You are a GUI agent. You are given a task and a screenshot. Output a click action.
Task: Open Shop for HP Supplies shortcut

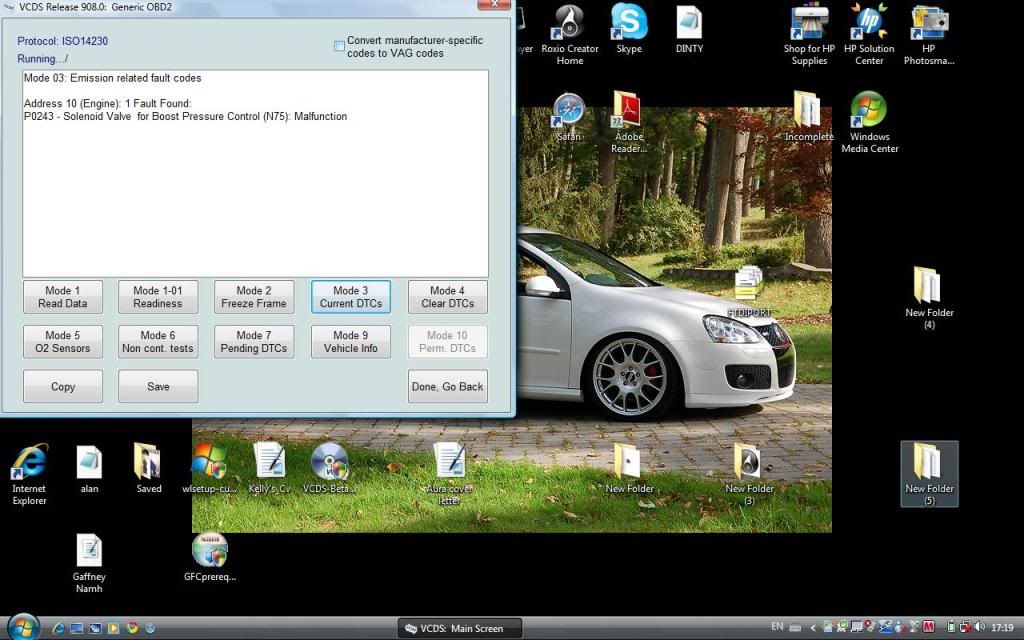[x=809, y=34]
